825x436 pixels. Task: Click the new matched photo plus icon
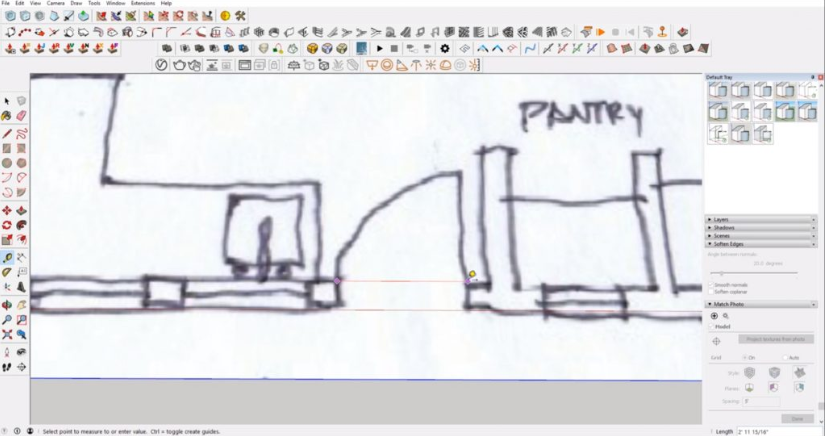point(714,316)
